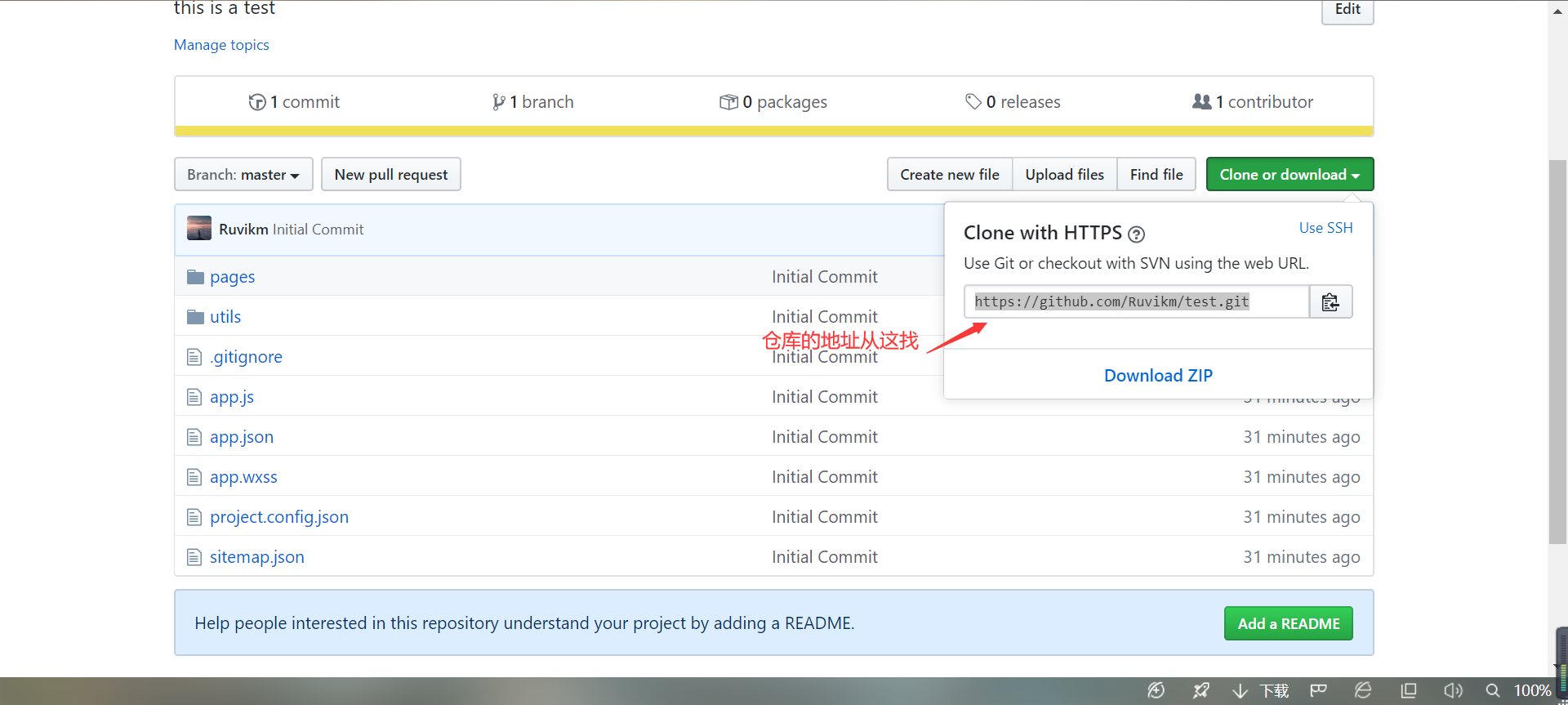Open the 1 contributor tab
The width and height of the screenshot is (1568, 705).
1253,102
